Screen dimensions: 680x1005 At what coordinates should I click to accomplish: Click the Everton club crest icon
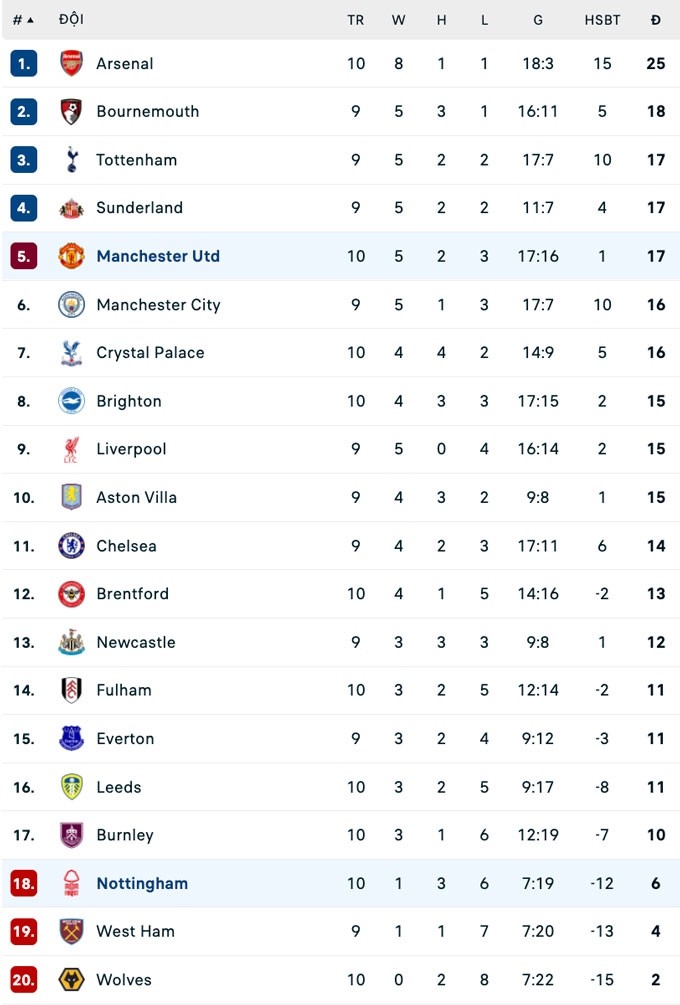click(x=72, y=738)
